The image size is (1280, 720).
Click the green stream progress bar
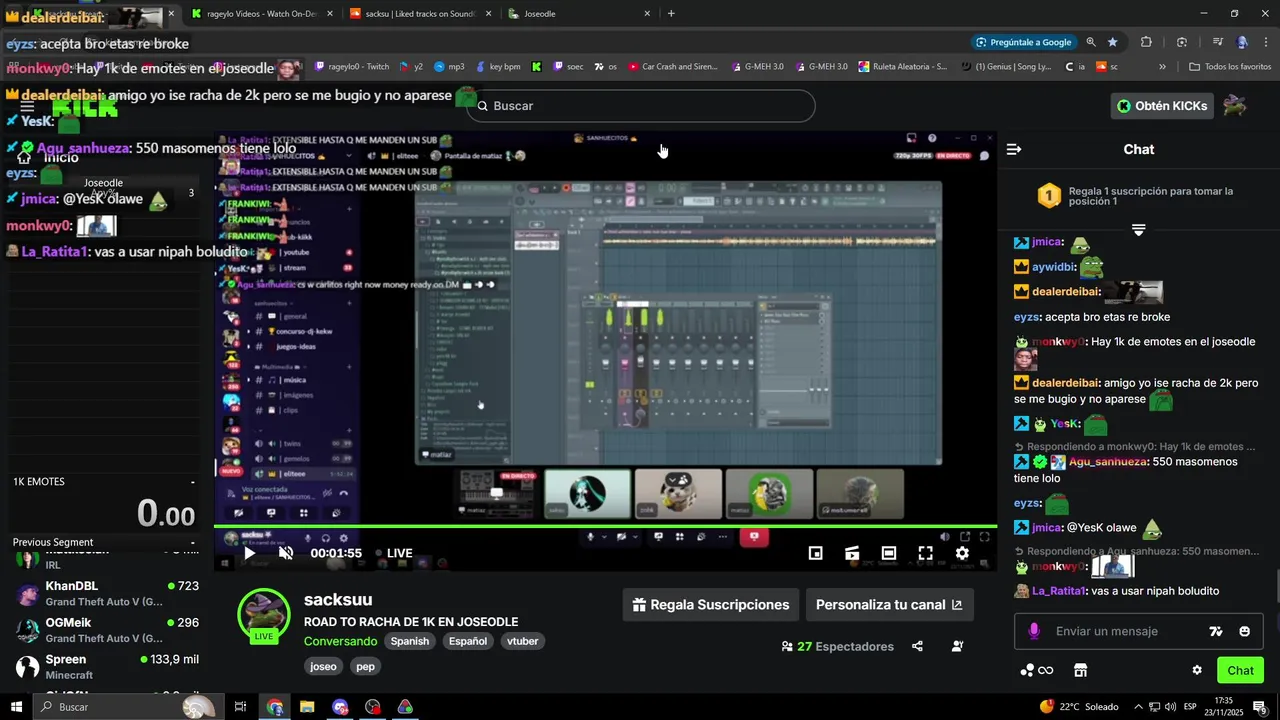click(605, 526)
